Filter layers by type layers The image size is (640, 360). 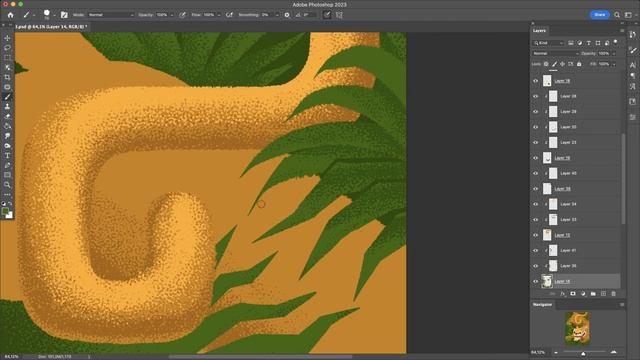pos(589,43)
